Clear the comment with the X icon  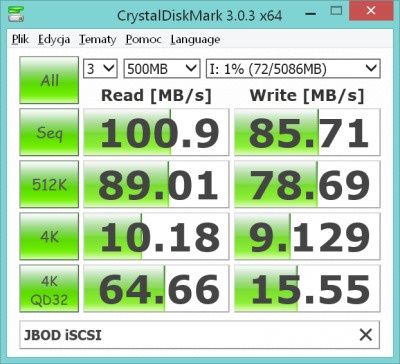(366, 335)
